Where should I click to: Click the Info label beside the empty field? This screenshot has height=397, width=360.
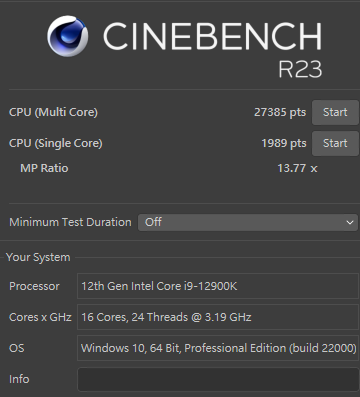19,379
